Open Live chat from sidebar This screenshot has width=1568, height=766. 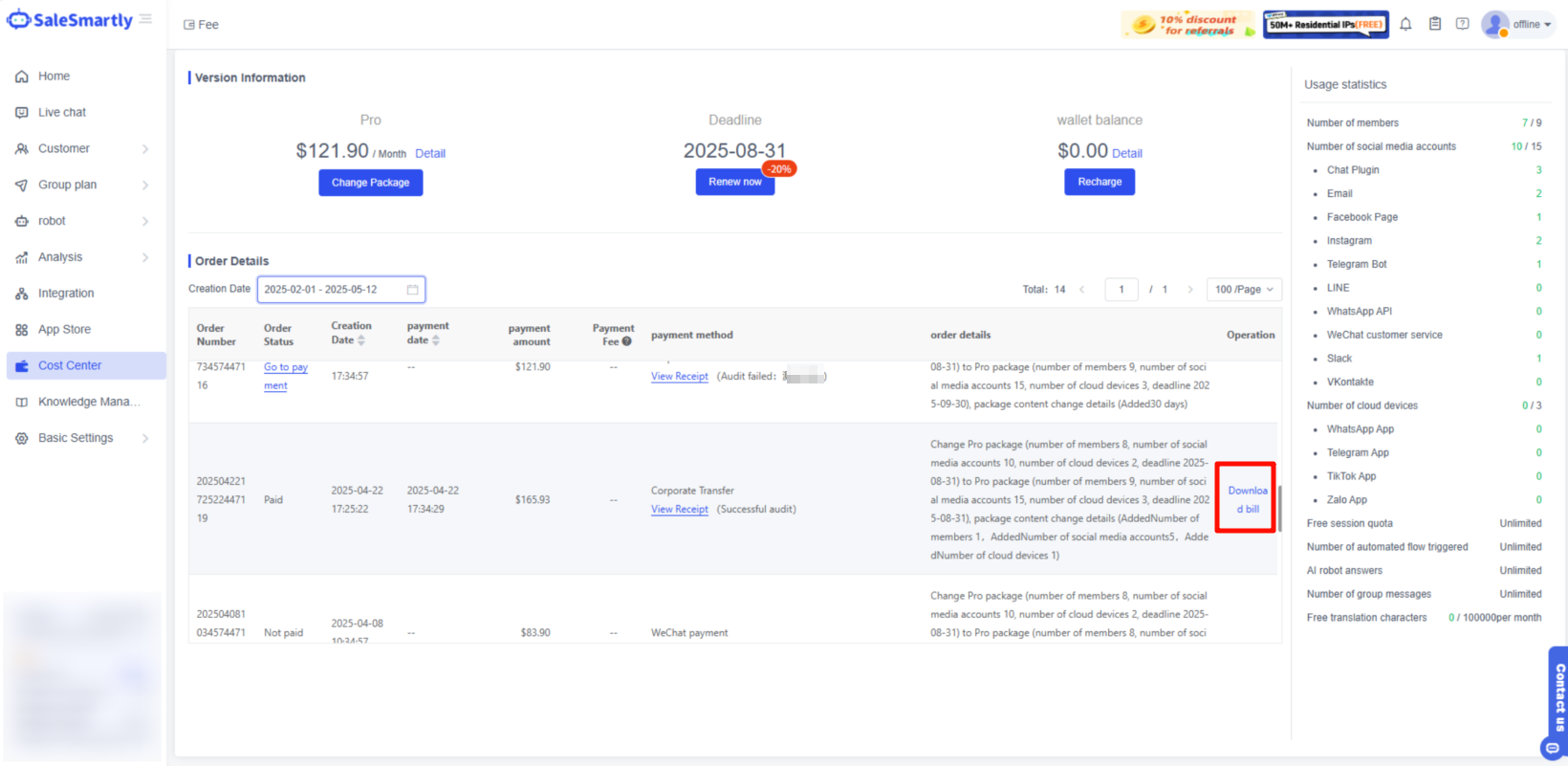pos(62,113)
